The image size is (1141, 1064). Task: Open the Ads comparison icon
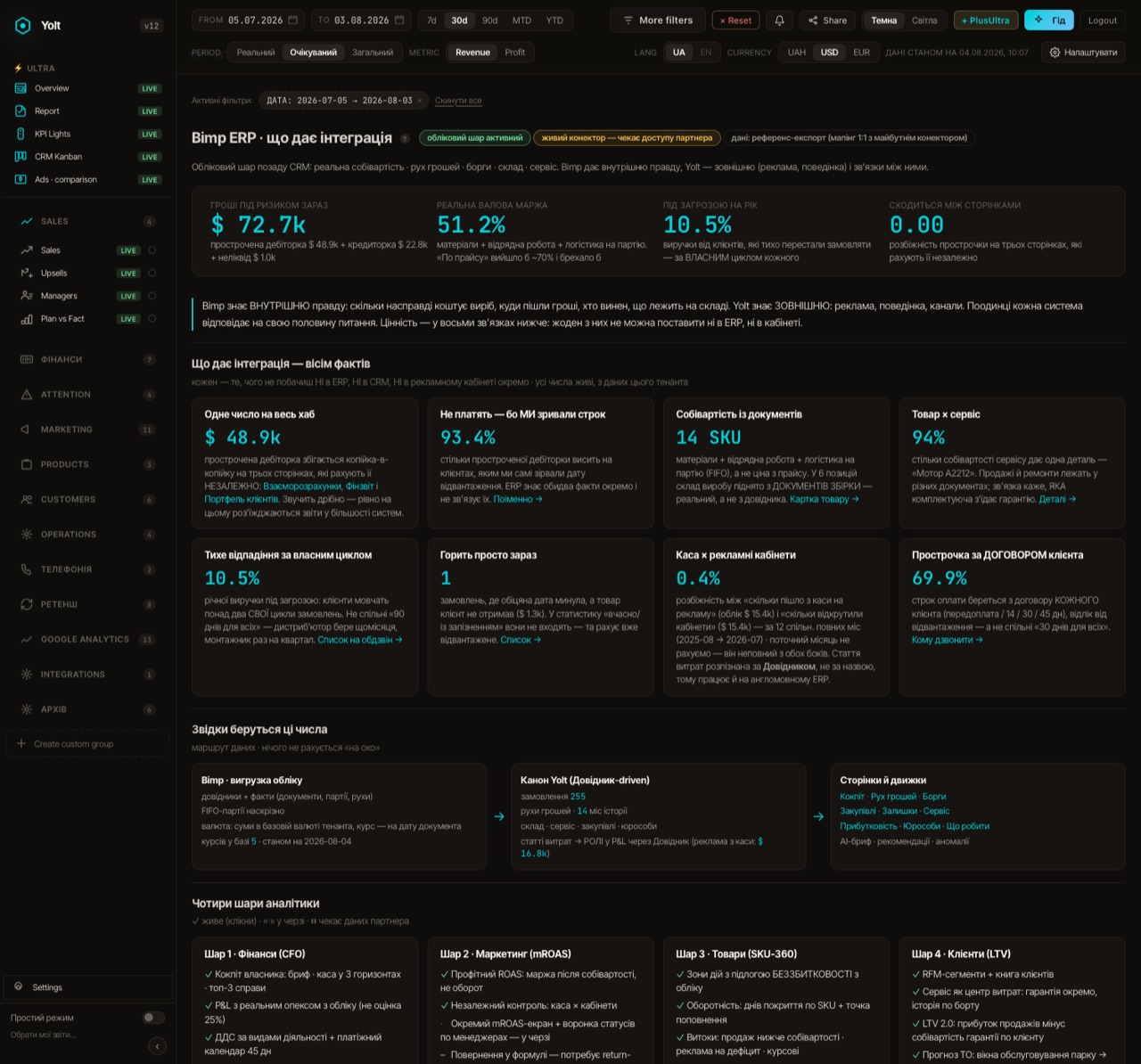tap(21, 179)
